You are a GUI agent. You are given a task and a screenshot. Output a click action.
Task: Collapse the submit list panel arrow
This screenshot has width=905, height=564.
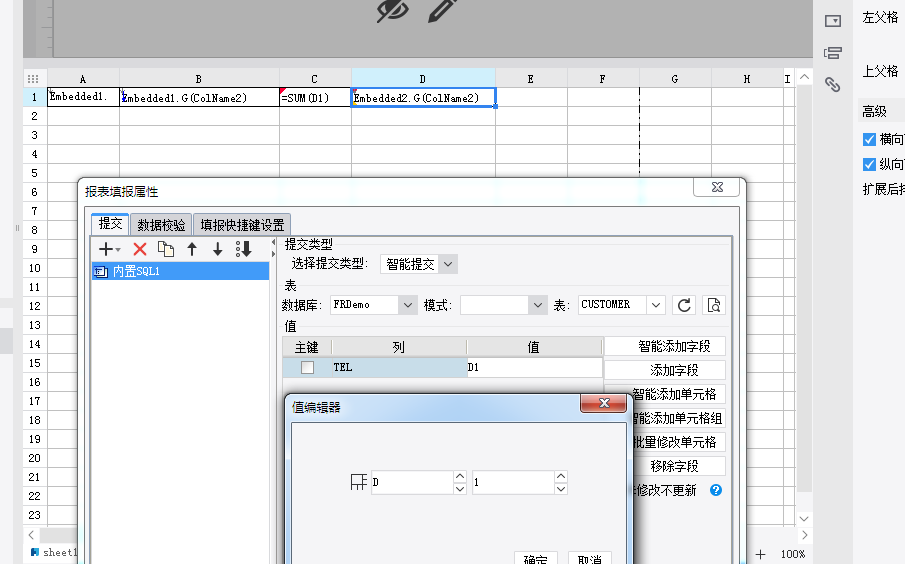[x=274, y=242]
